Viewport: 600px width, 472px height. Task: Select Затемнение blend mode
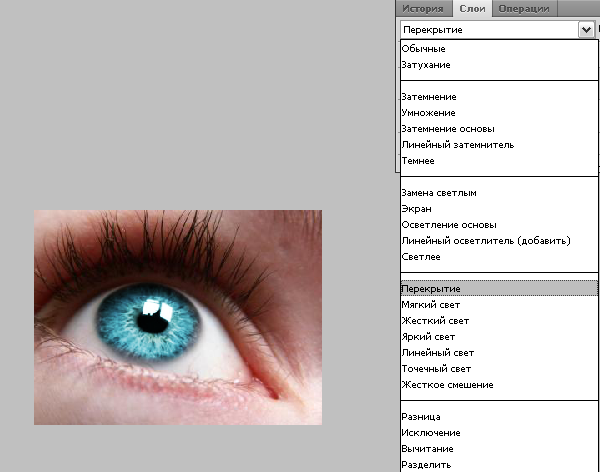click(428, 97)
